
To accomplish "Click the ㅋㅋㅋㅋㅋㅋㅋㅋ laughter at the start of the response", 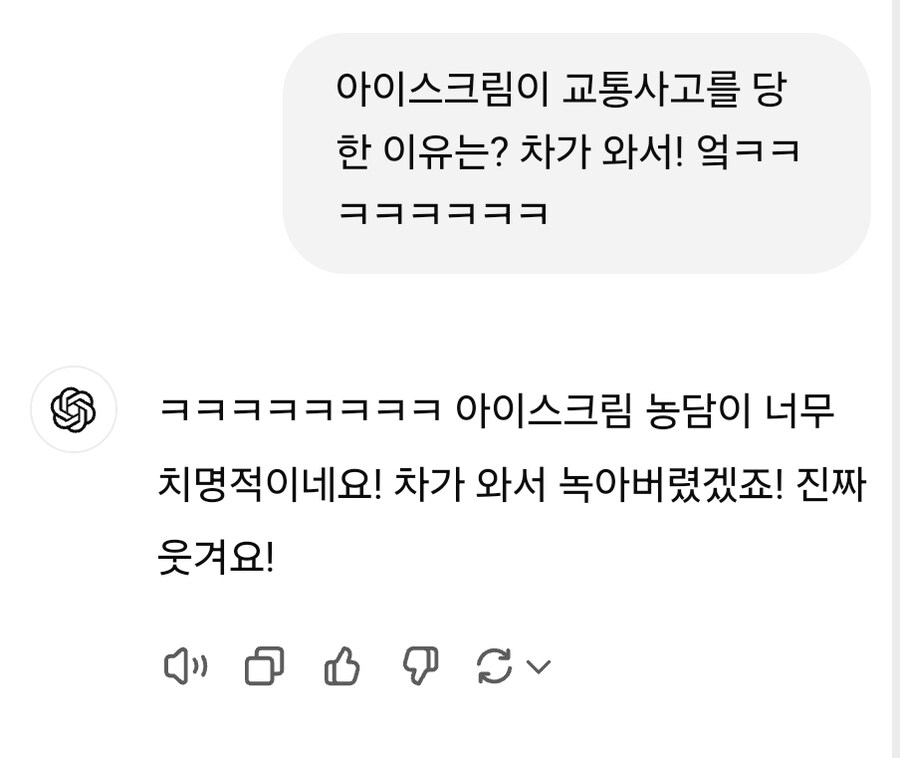I will [300, 410].
